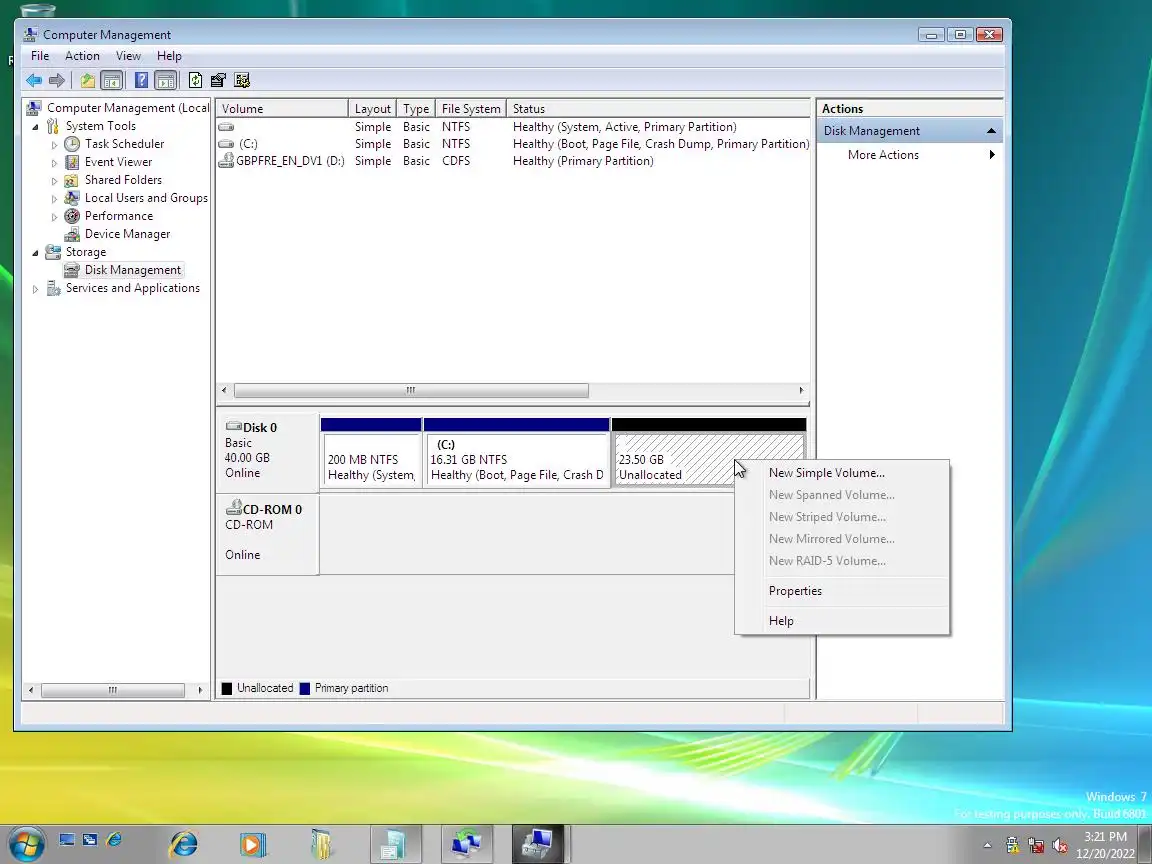Select Computer Management (Local) root node
Image resolution: width=1152 pixels, height=864 pixels.
click(x=128, y=108)
